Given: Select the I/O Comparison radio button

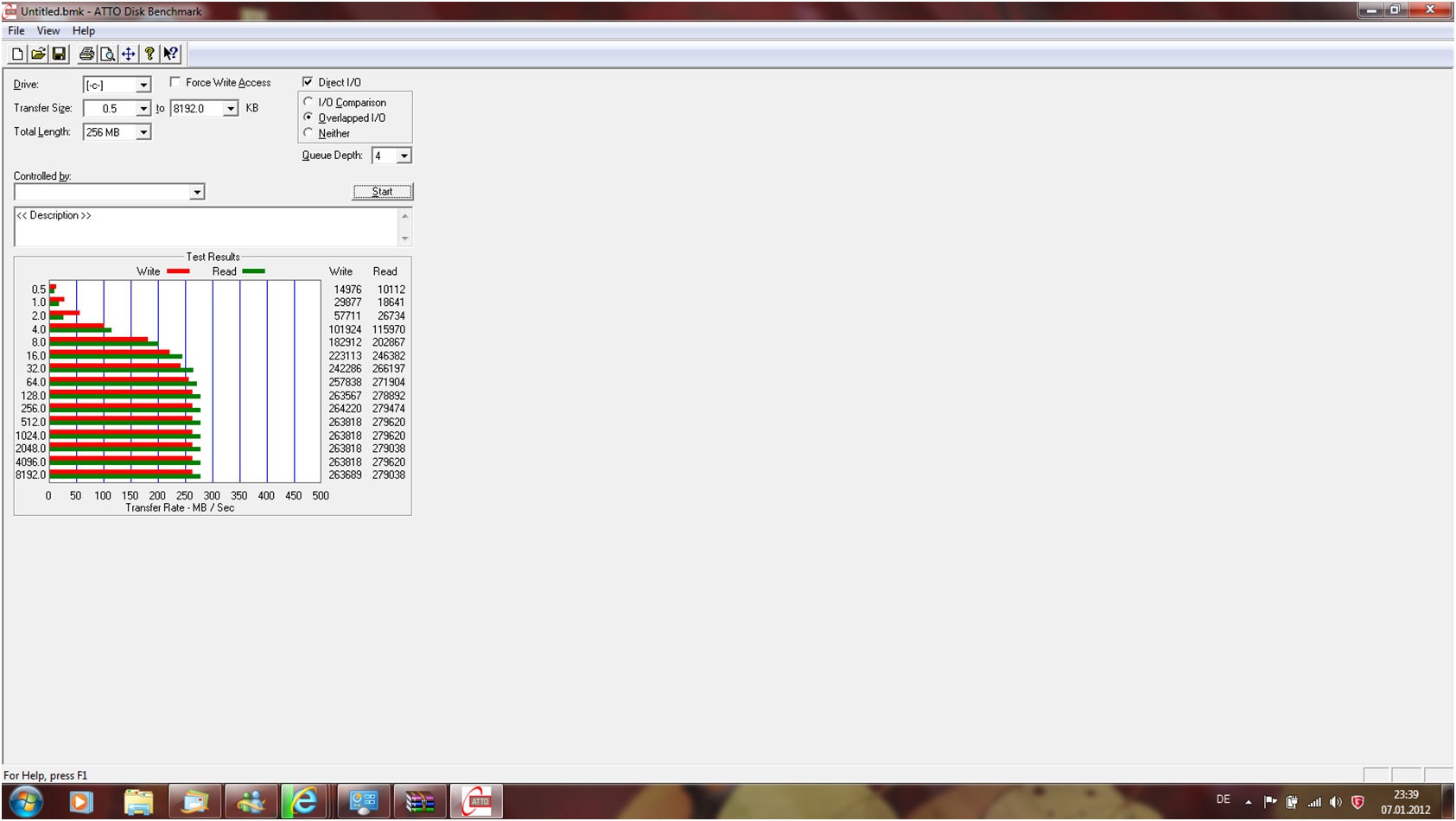Looking at the screenshot, I should tap(308, 102).
